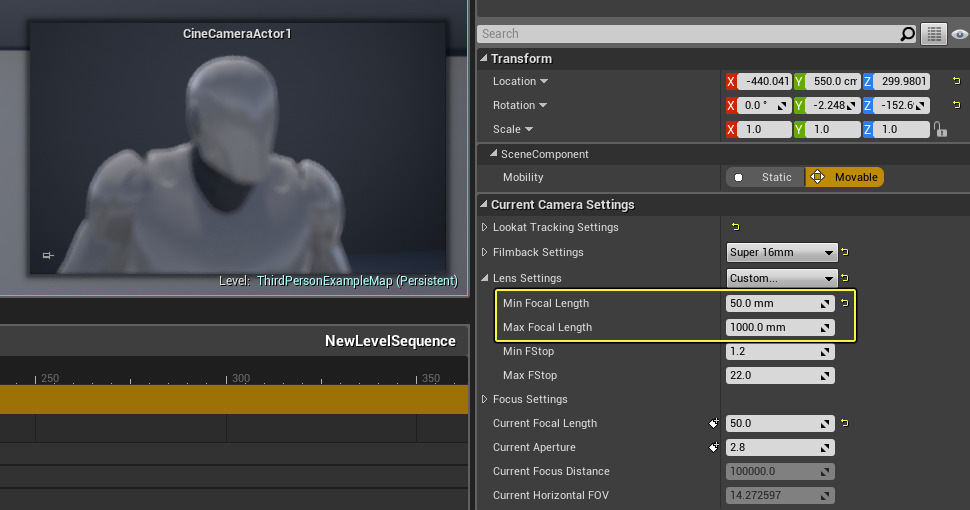Click the eye view options icon
The height and width of the screenshot is (510, 970).
960,34
